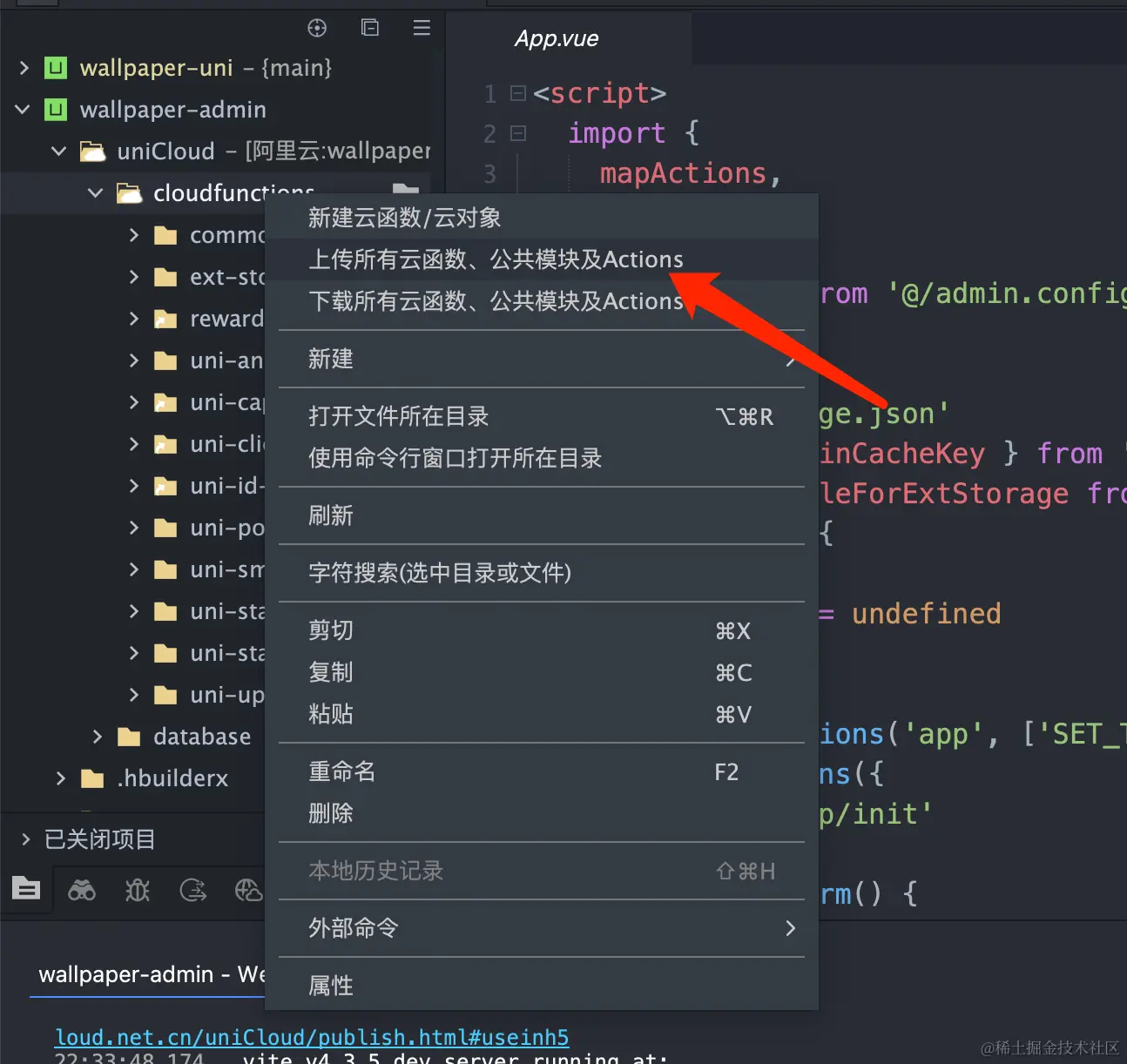Viewport: 1127px width, 1064px height.
Task: Fold the import block on line 2
Action: pyautogui.click(x=518, y=133)
